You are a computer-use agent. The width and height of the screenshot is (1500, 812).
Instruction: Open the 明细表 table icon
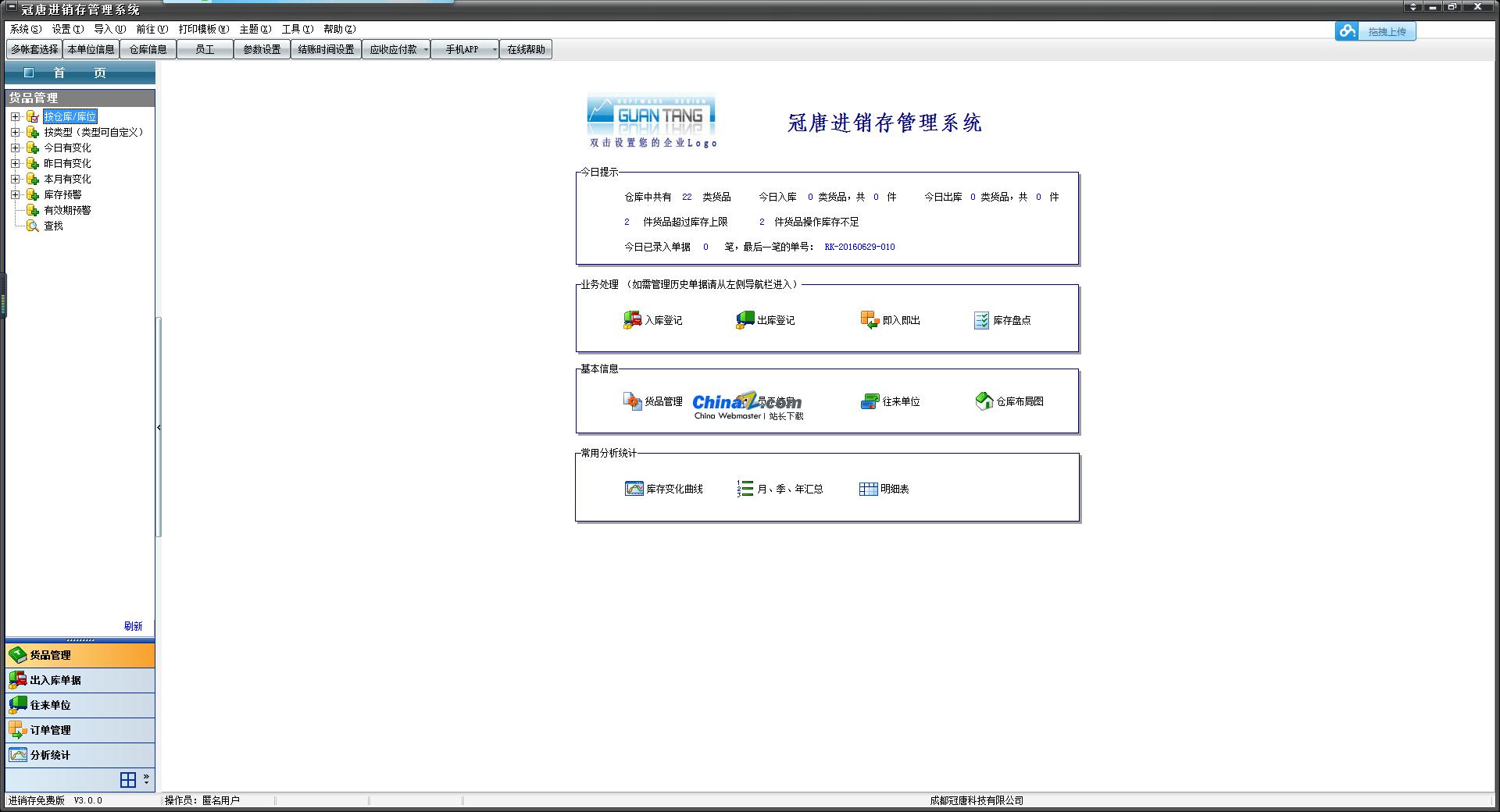(868, 489)
